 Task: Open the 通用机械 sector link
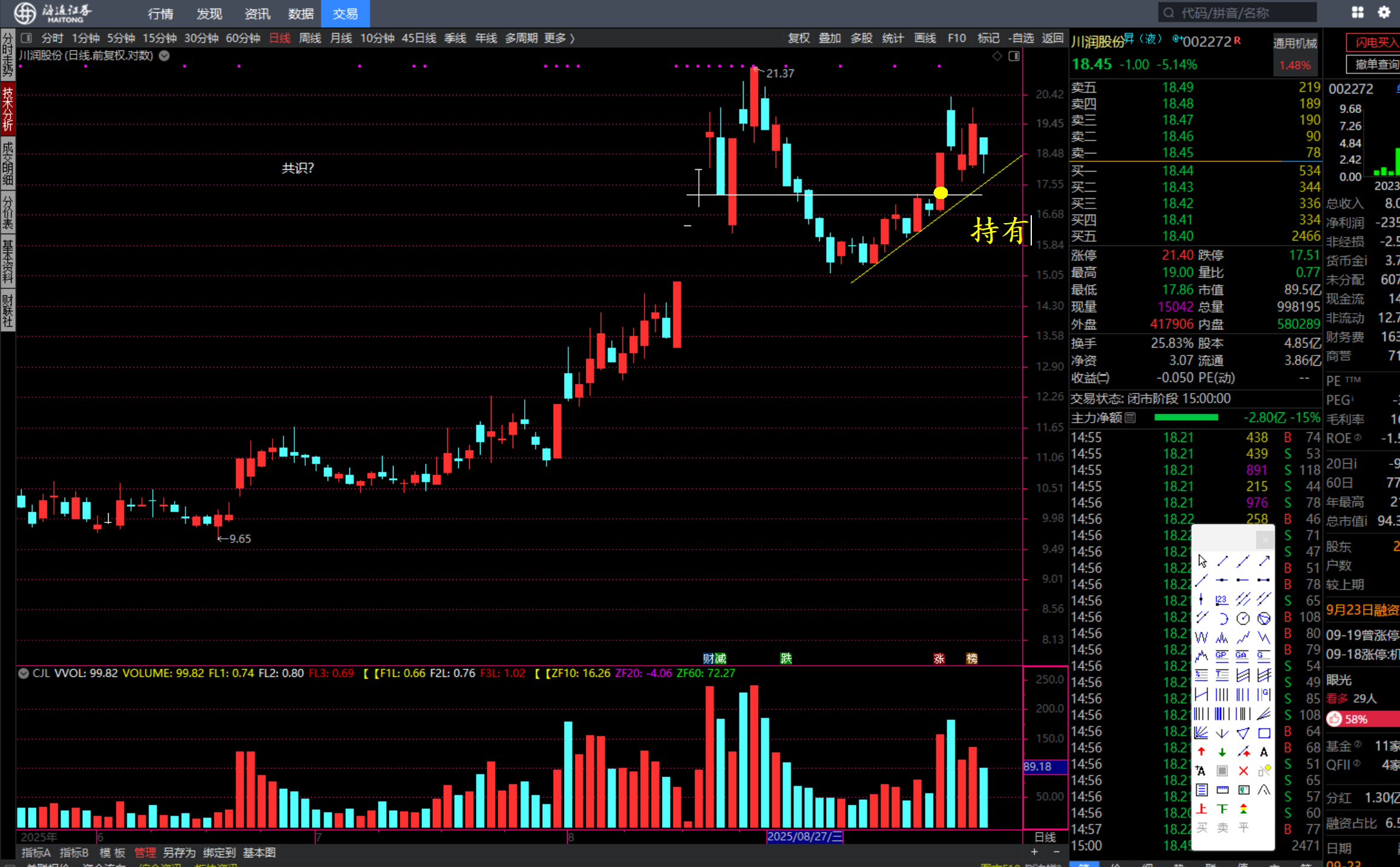[x=1295, y=44]
